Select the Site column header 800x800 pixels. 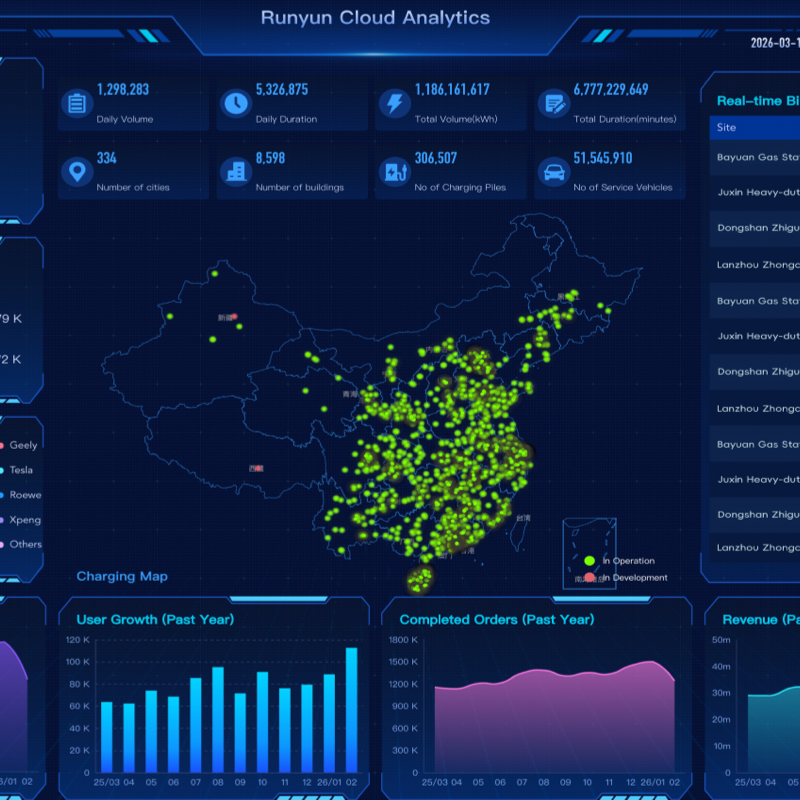pyautogui.click(x=728, y=127)
